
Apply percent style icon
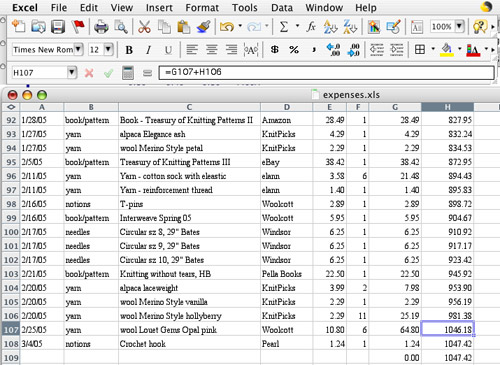coord(294,50)
